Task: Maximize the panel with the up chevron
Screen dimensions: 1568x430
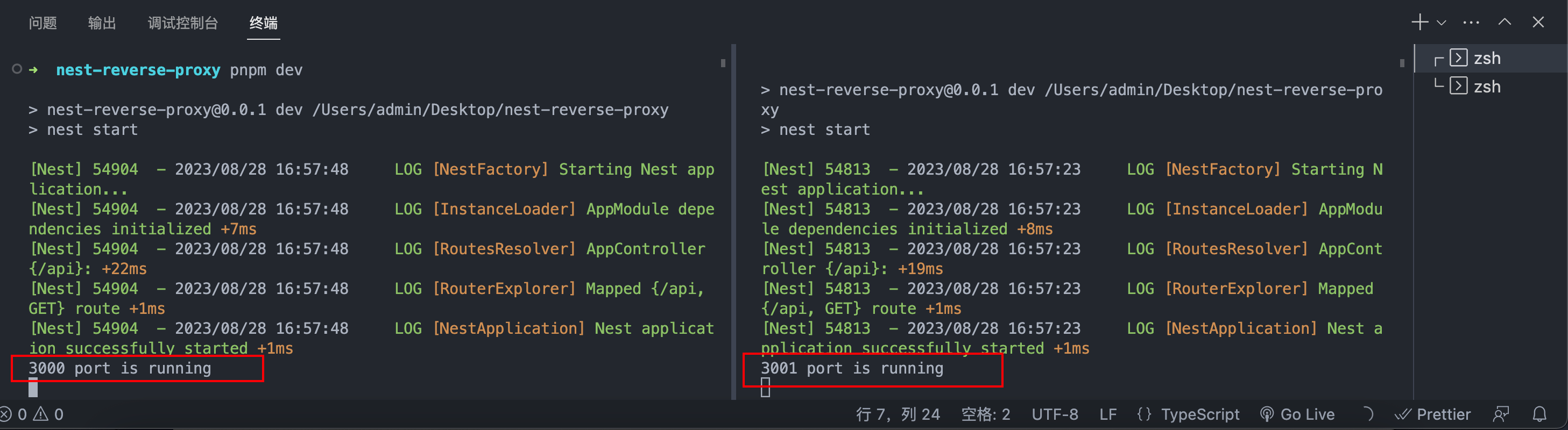Action: point(1505,23)
